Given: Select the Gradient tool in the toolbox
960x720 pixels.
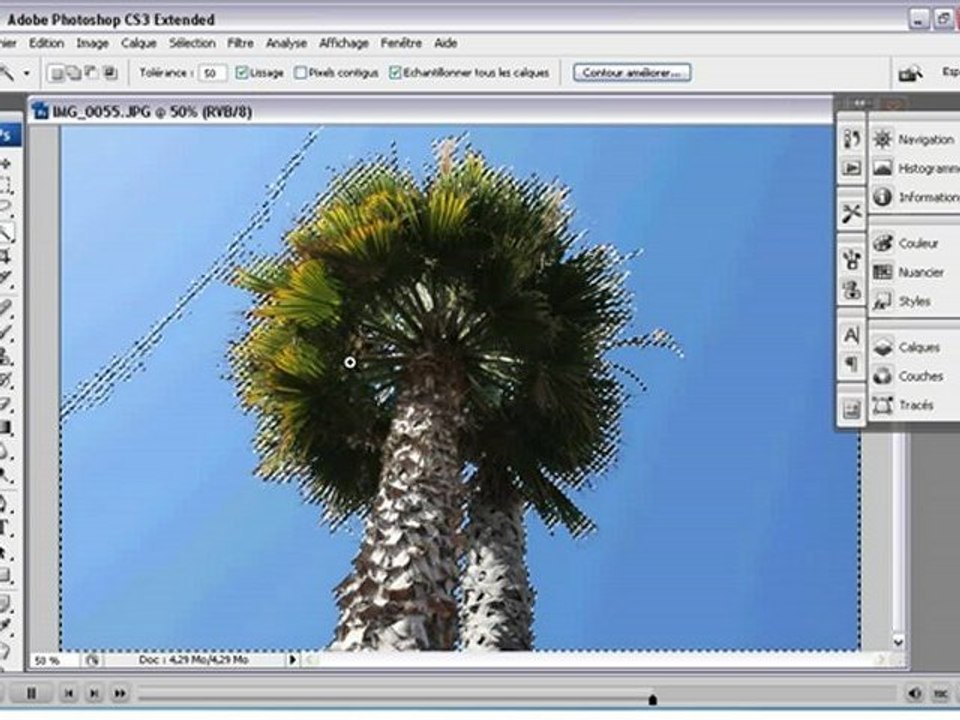Looking at the screenshot, I should click(x=6, y=427).
